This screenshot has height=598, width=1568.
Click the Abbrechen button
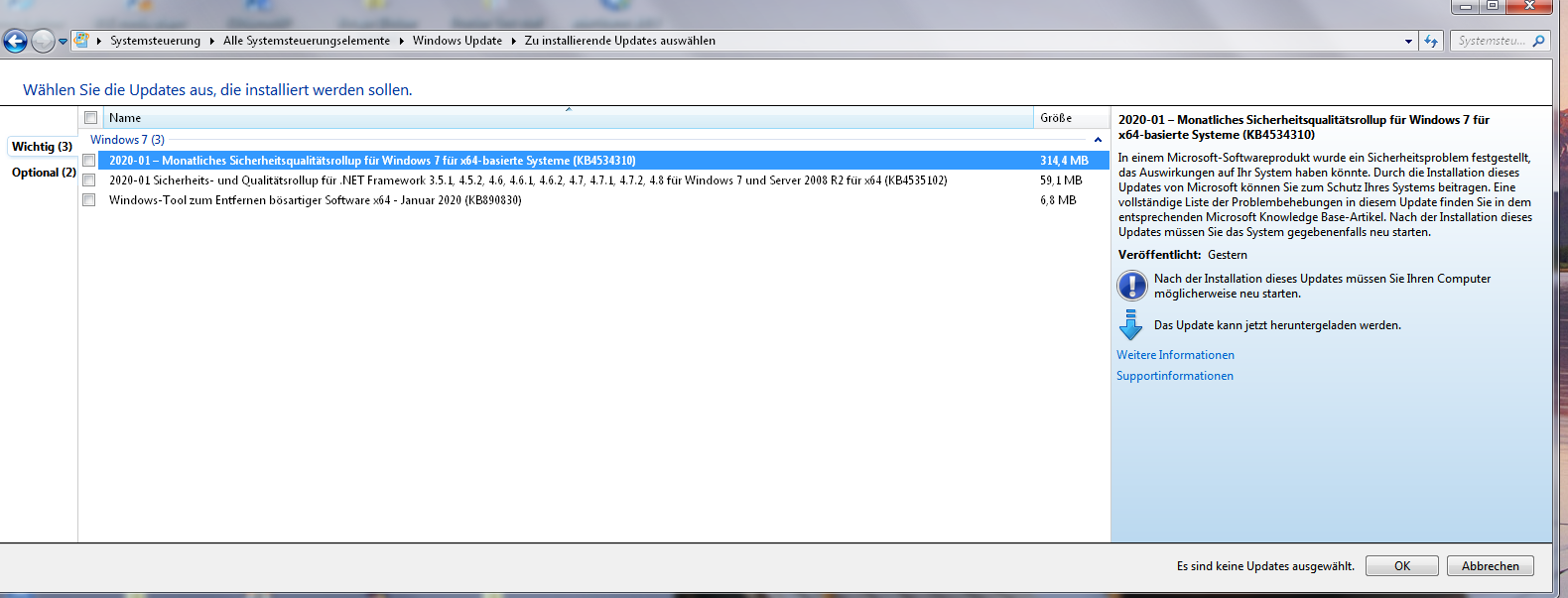tap(1491, 566)
